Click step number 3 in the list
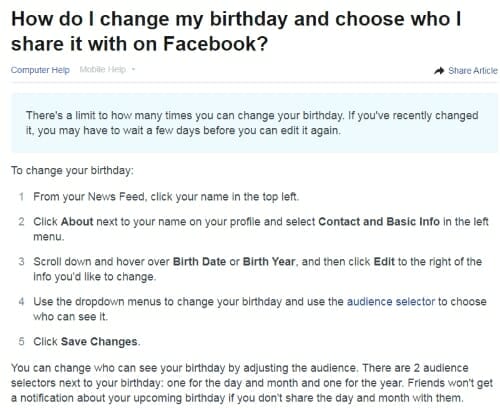The image size is (500, 408). click(21, 261)
